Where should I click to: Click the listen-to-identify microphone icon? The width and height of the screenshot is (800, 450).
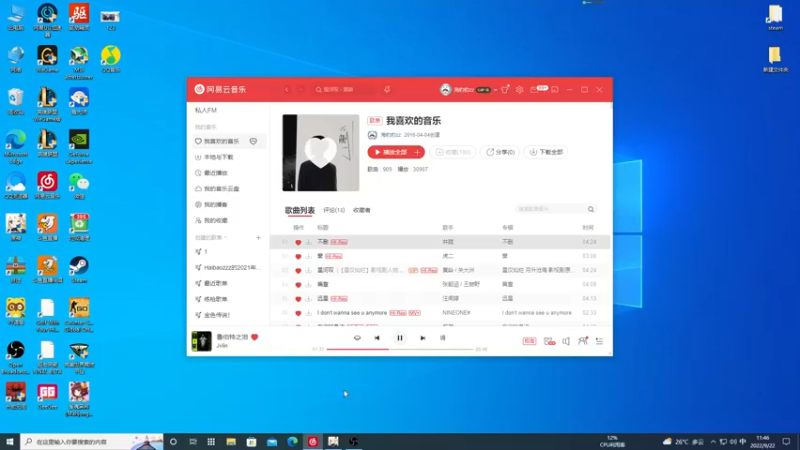click(387, 89)
